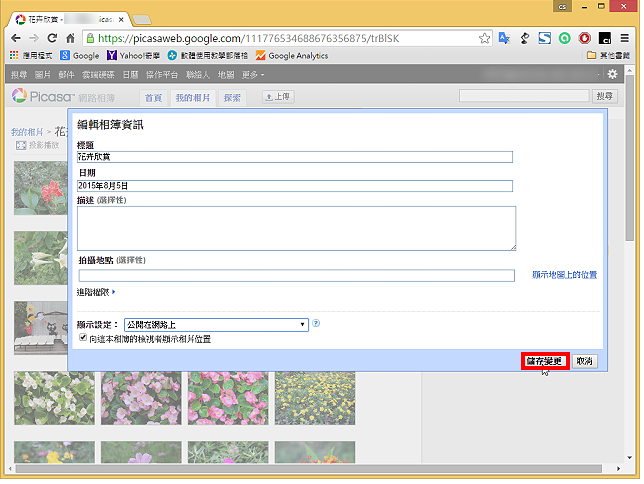This screenshot has height=484, width=644.
Task: Click the browser Back arrow
Action: [16, 38]
